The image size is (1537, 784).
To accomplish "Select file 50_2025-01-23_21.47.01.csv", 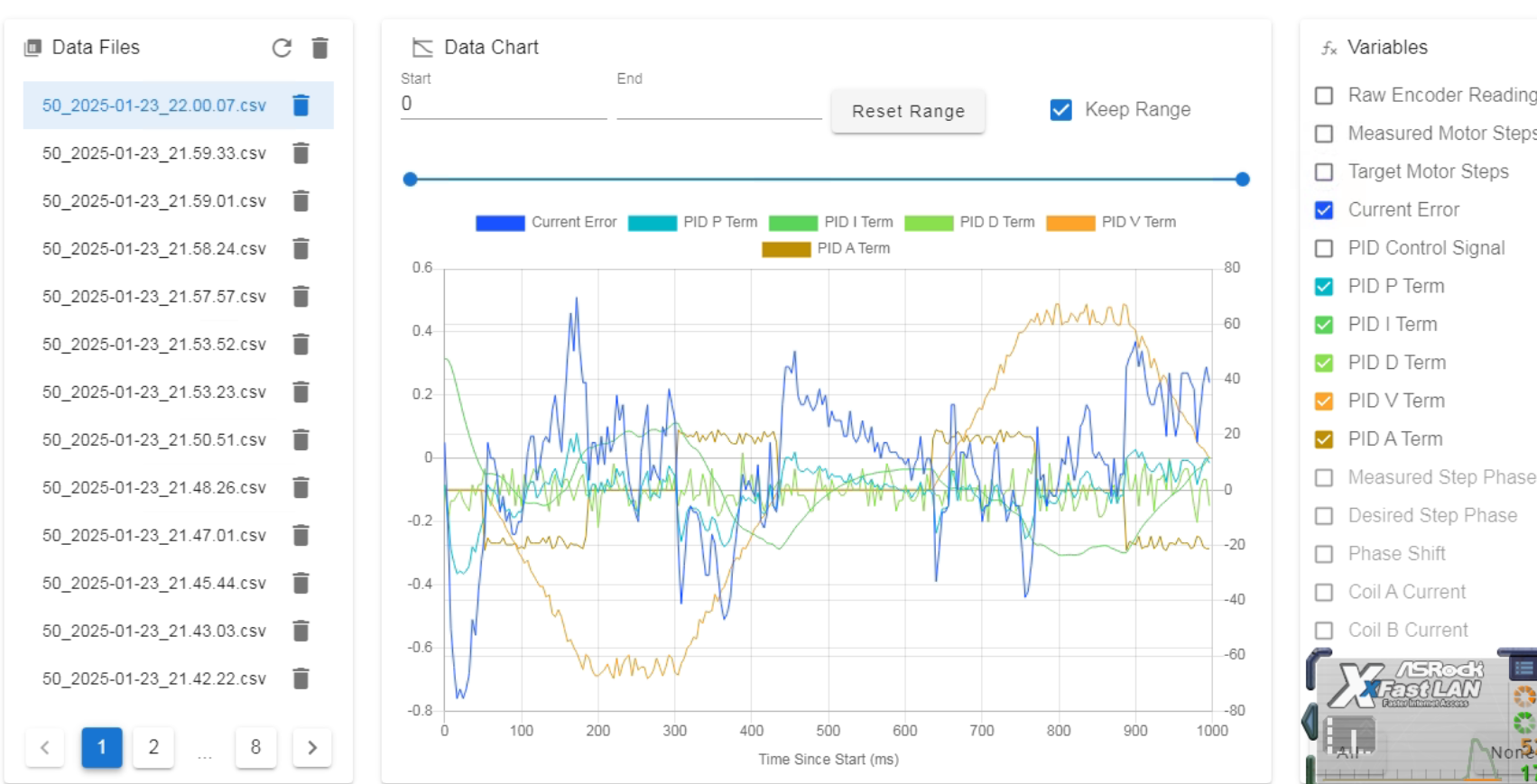I will [x=154, y=536].
